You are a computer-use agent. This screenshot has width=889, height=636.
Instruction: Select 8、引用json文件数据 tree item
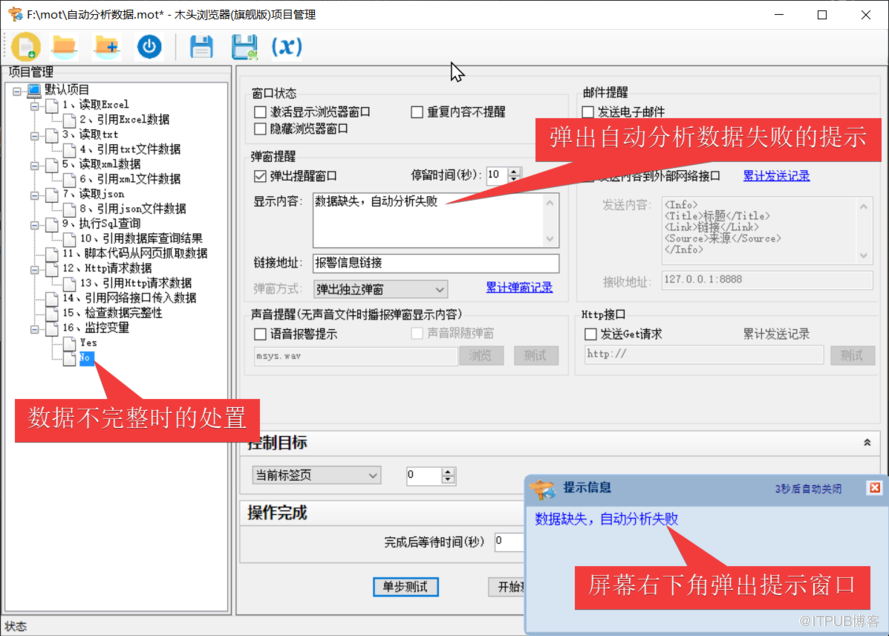point(133,209)
